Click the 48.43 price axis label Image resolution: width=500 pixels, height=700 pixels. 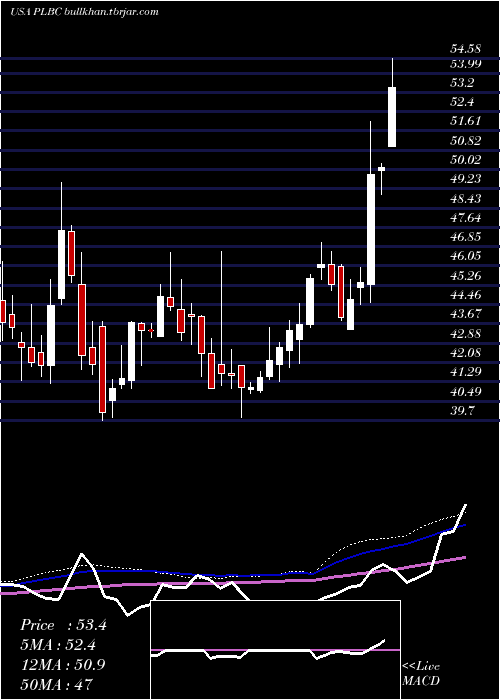pyautogui.click(x=465, y=198)
